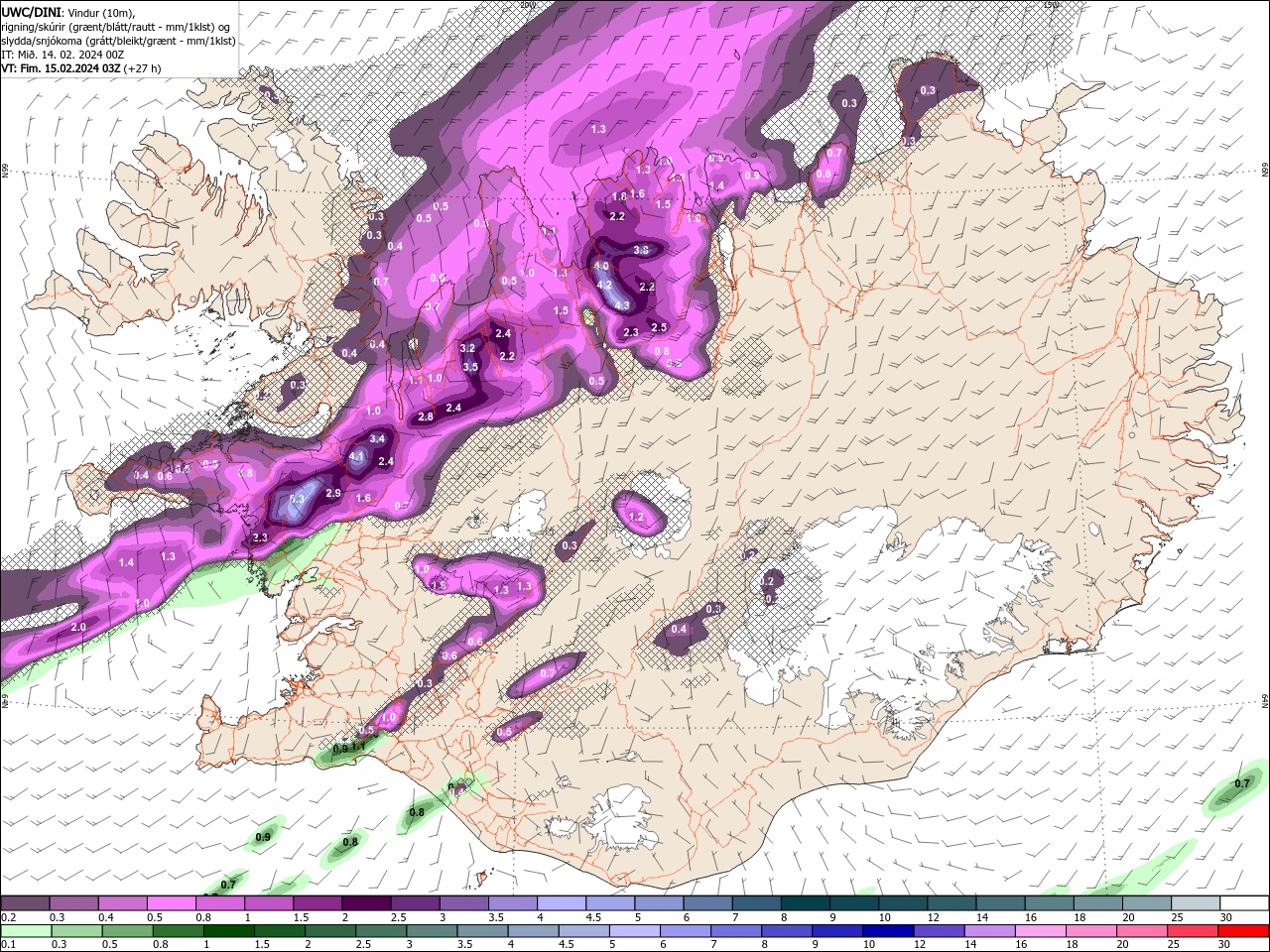This screenshot has width=1270, height=952.
Task: Click the 'slydda/snjókoma' legend description line
Action: [118, 41]
